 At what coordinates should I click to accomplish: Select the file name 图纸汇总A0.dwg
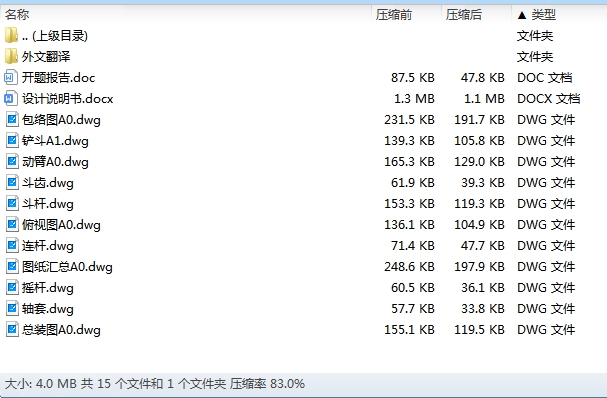67,266
